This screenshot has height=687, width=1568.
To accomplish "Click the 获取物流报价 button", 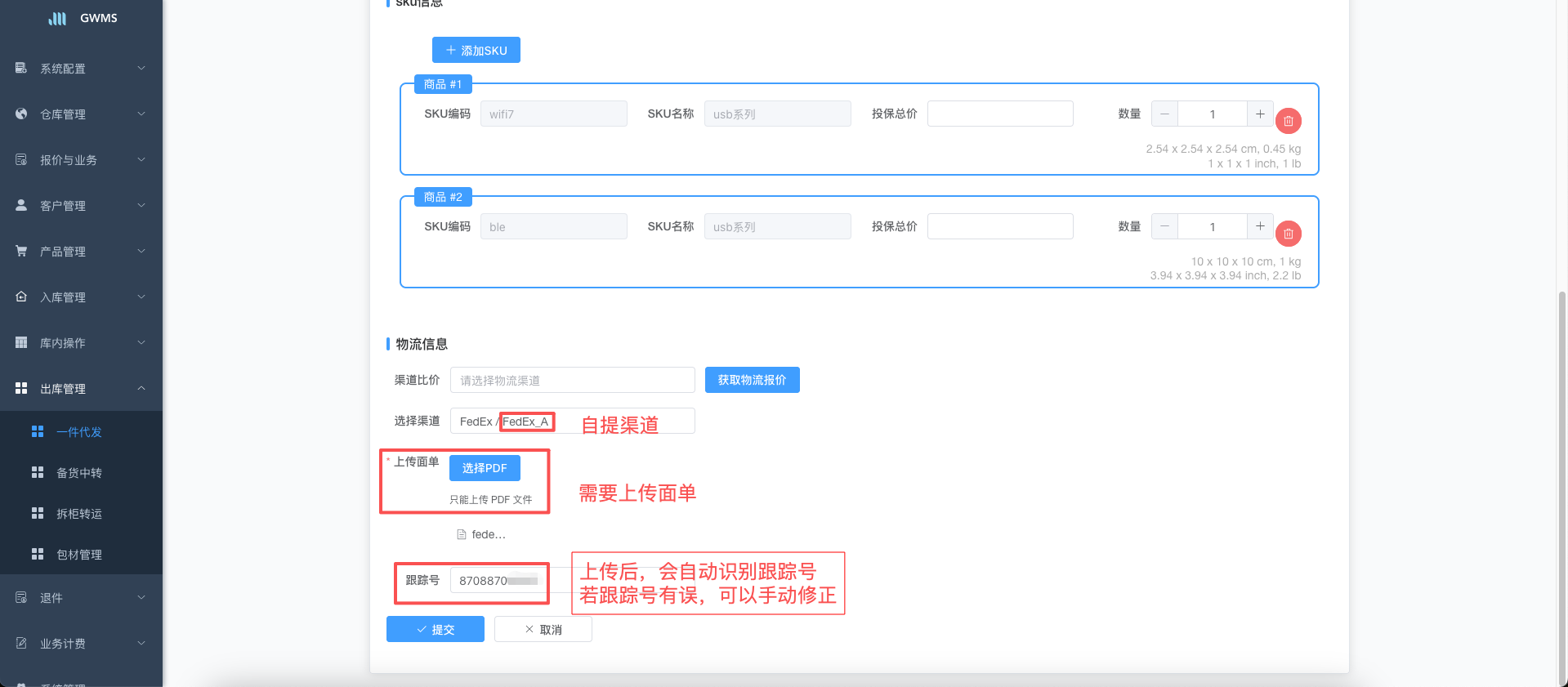I will [x=753, y=380].
